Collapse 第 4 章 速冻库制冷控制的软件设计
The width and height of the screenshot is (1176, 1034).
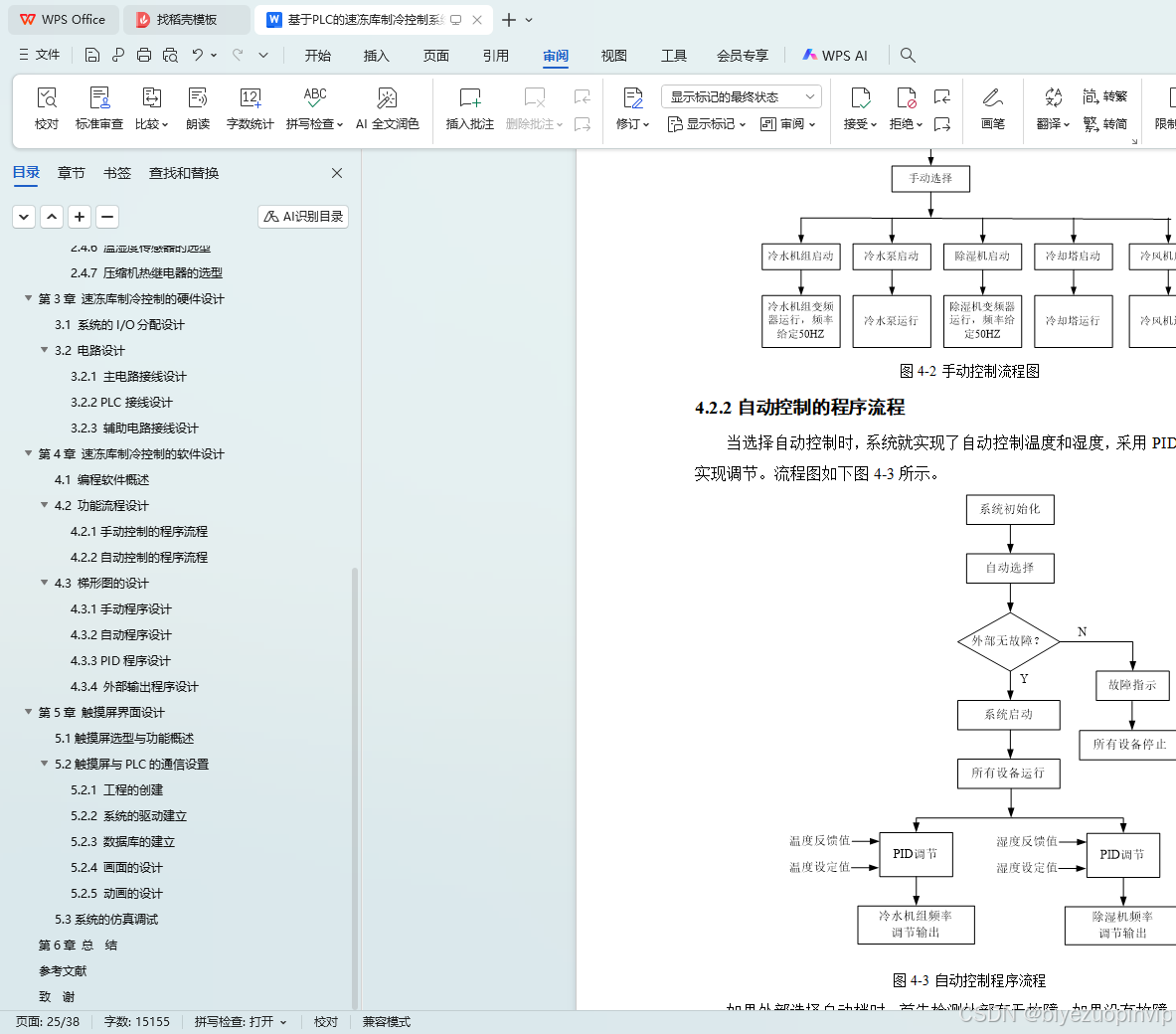(28, 453)
